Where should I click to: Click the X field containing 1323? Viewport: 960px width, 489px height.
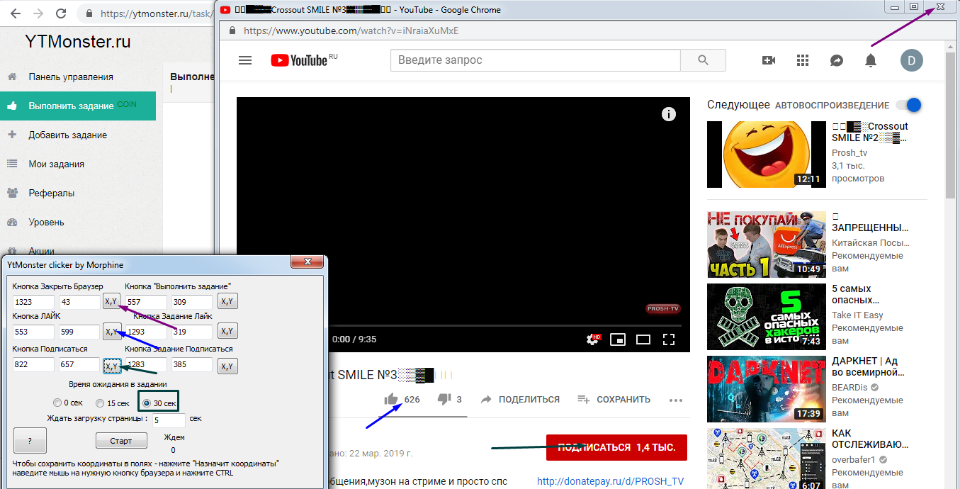[34, 302]
